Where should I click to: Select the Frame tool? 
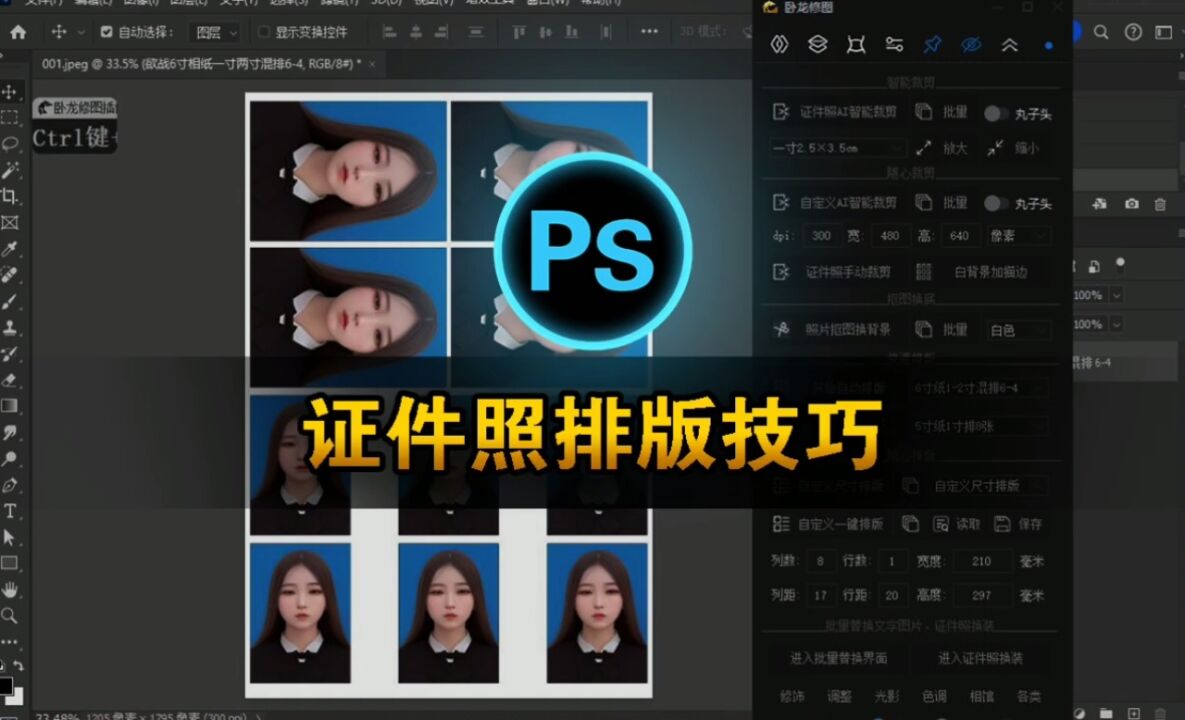coord(10,222)
